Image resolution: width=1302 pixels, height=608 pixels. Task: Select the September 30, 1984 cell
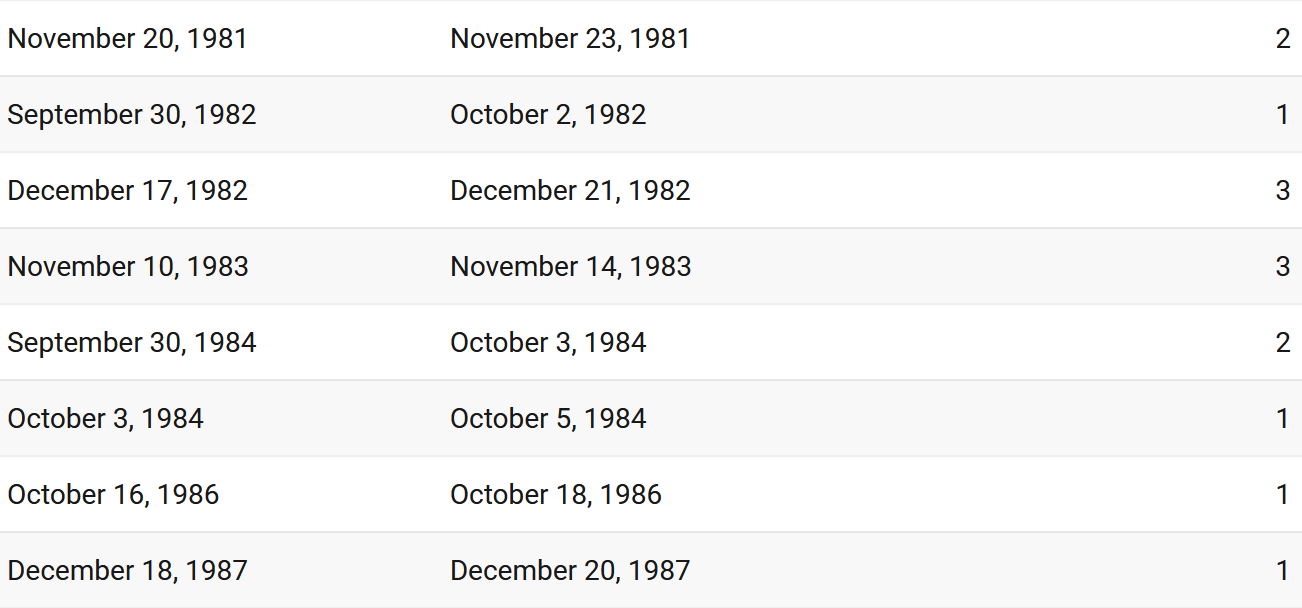click(132, 343)
